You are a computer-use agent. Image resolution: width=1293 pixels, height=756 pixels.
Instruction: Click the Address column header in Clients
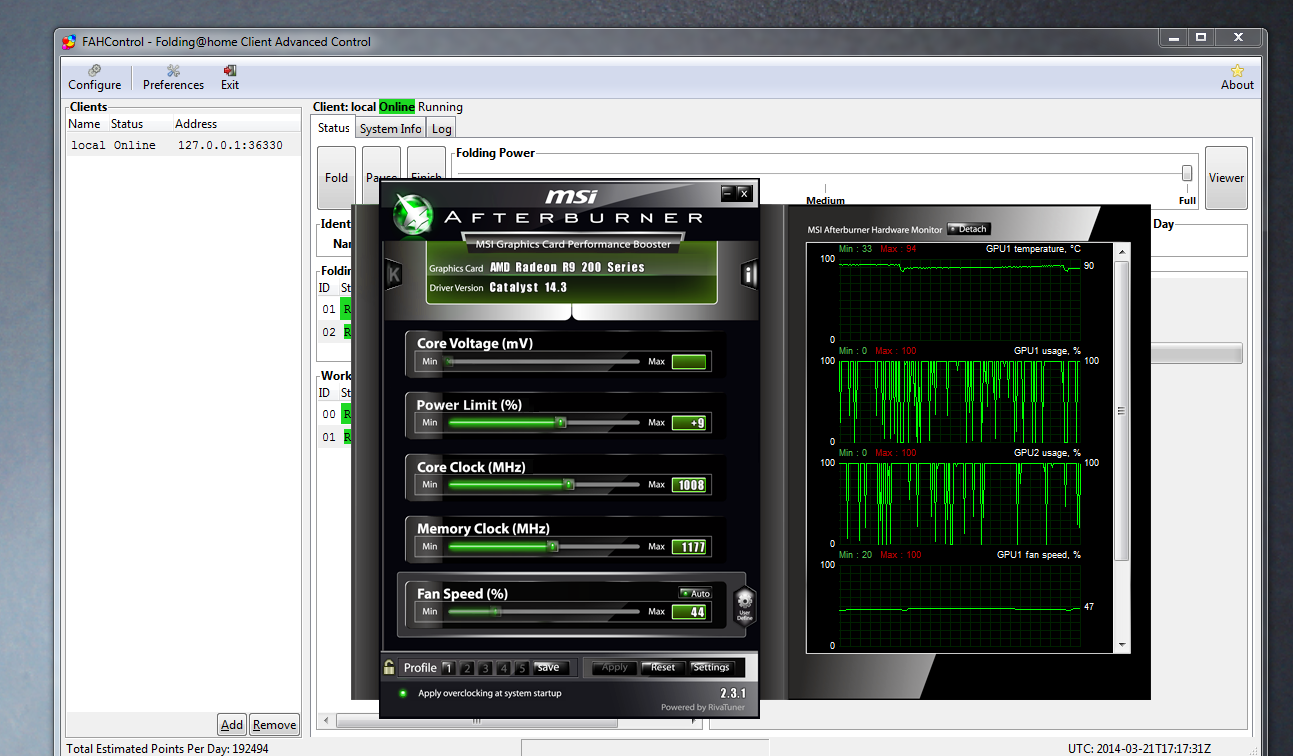[196, 124]
